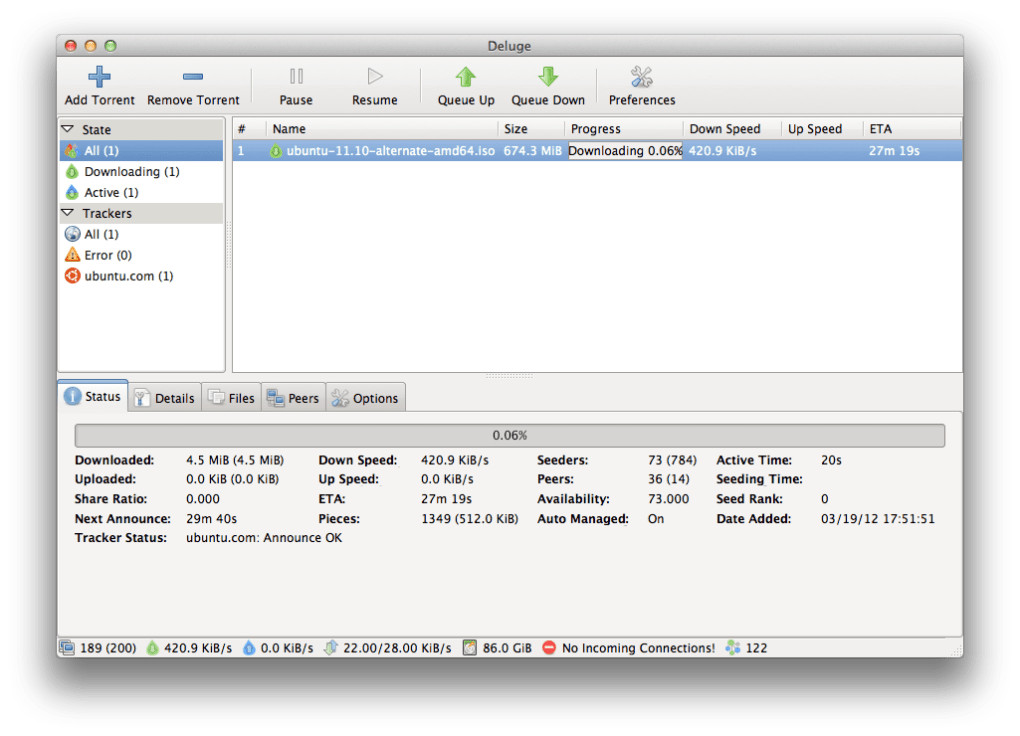Filter by Active (1) state
Screen dimensions: 1020x736
[x=141, y=192]
